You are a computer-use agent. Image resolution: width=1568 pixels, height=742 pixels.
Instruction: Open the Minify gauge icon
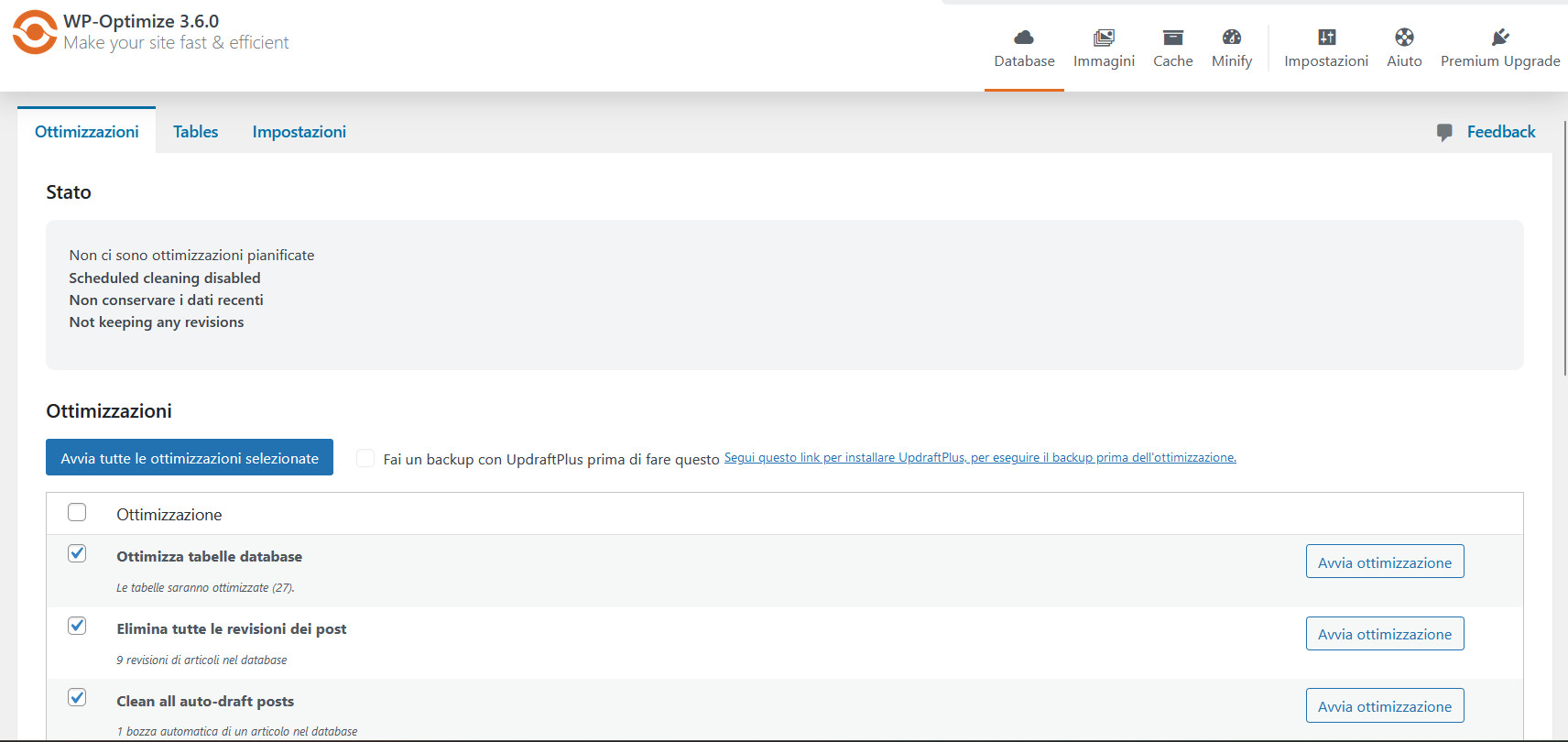1232,38
